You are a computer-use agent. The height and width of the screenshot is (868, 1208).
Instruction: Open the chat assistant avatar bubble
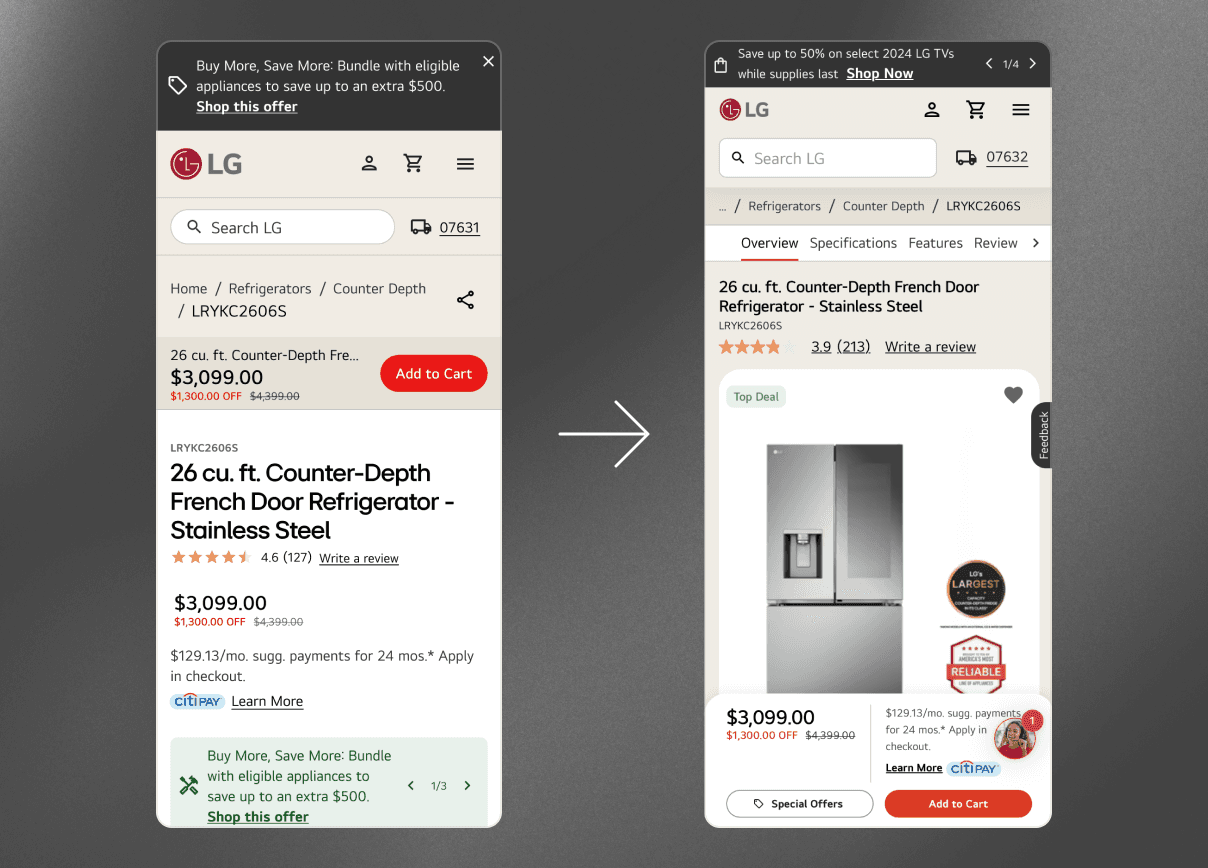pos(1015,739)
